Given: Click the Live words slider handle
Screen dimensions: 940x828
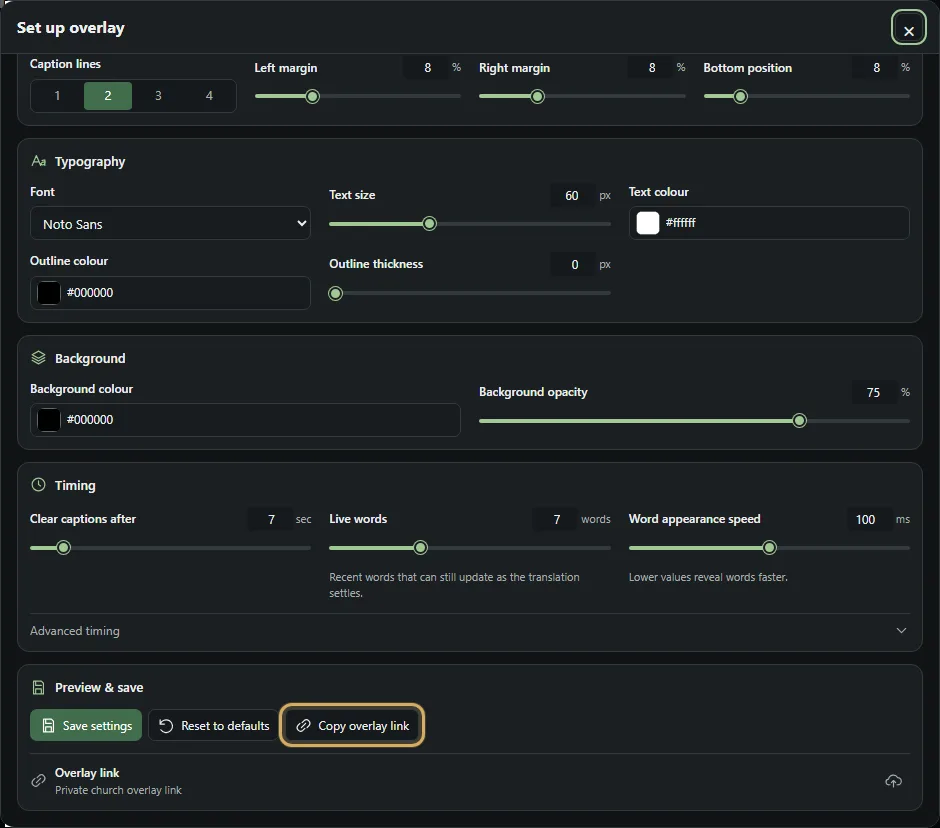Looking at the screenshot, I should [421, 547].
